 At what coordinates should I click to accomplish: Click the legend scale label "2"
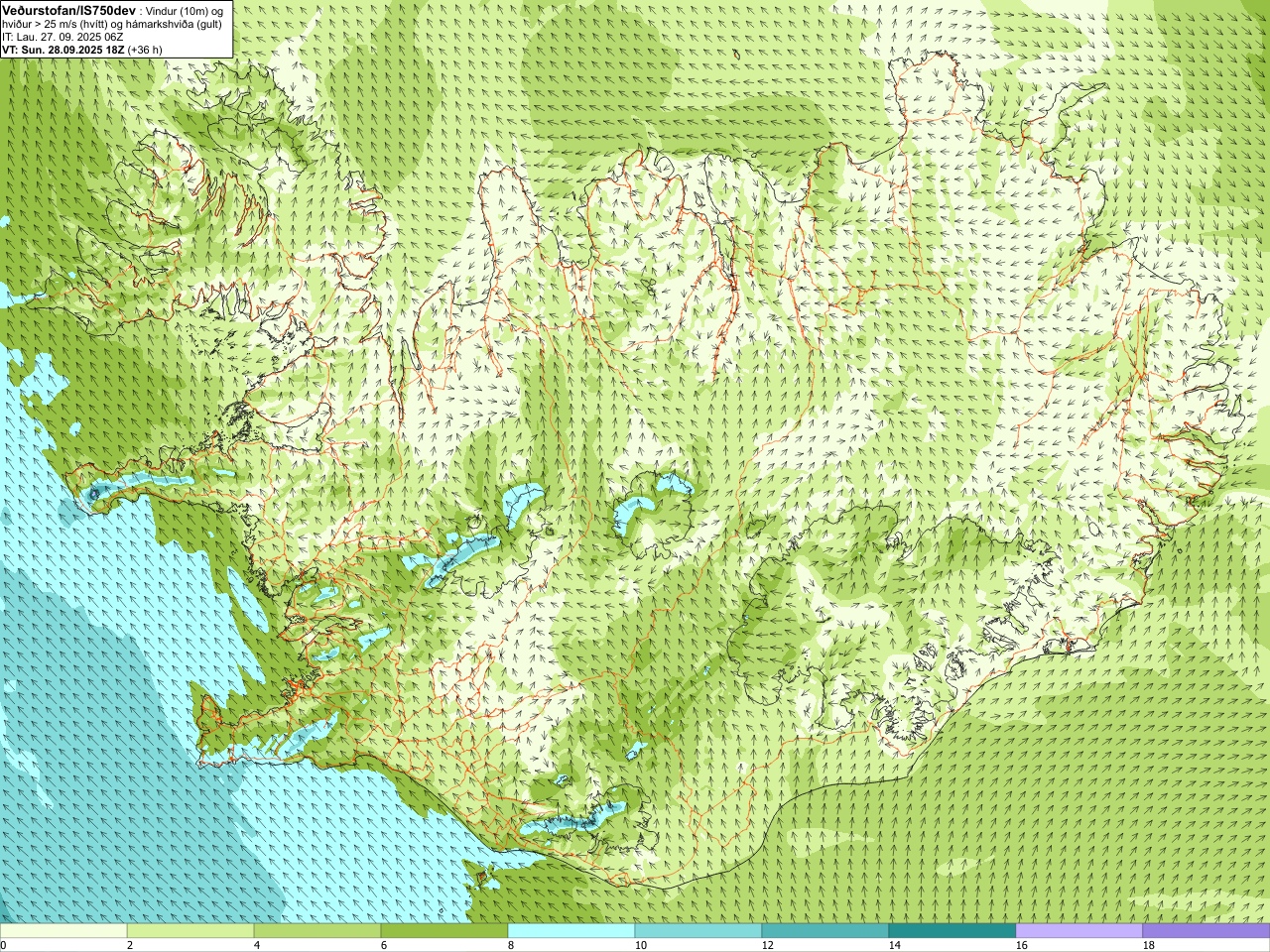click(130, 946)
